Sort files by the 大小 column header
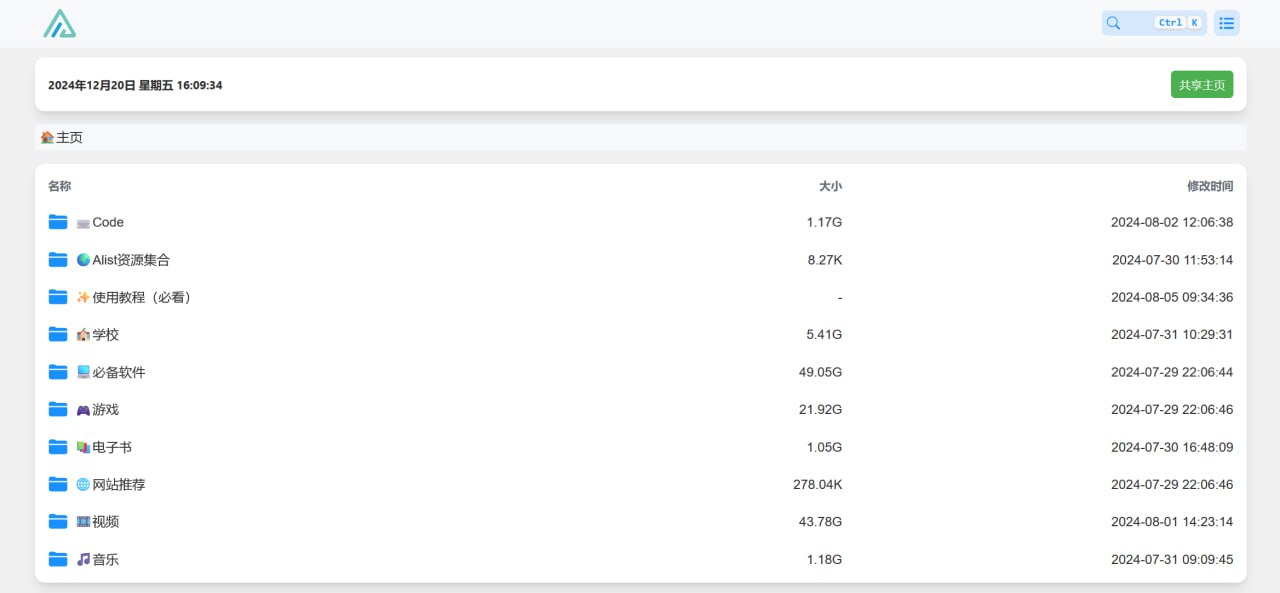1280x593 pixels. 830,186
